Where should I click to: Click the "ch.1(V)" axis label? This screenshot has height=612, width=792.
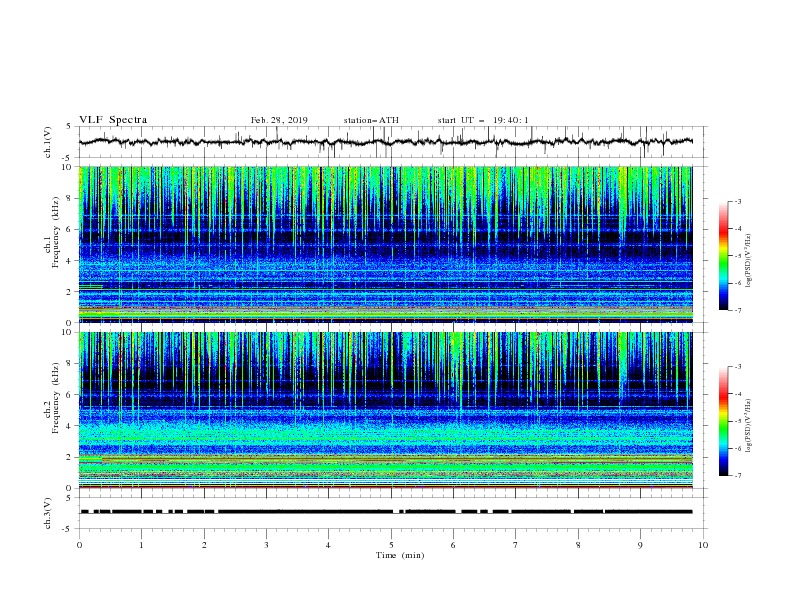click(48, 142)
